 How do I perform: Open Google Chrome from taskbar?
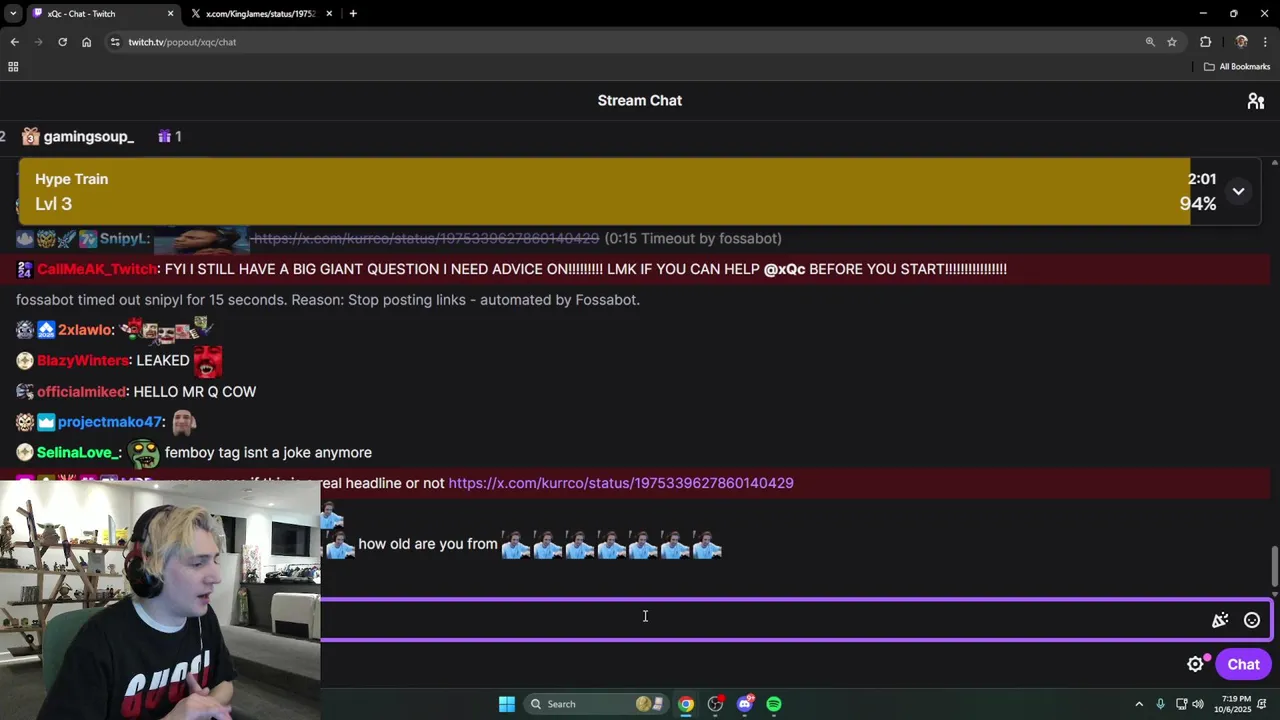pyautogui.click(x=686, y=704)
